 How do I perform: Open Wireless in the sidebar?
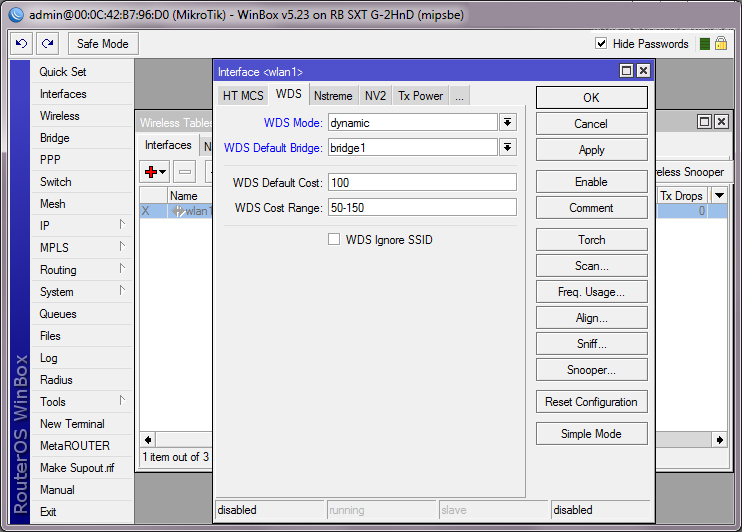click(81, 116)
